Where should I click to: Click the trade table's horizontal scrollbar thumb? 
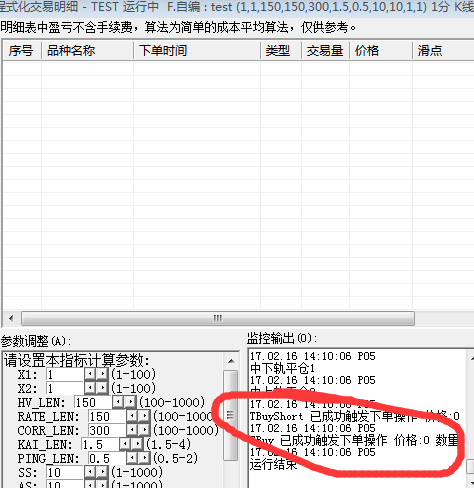[x=218, y=318]
